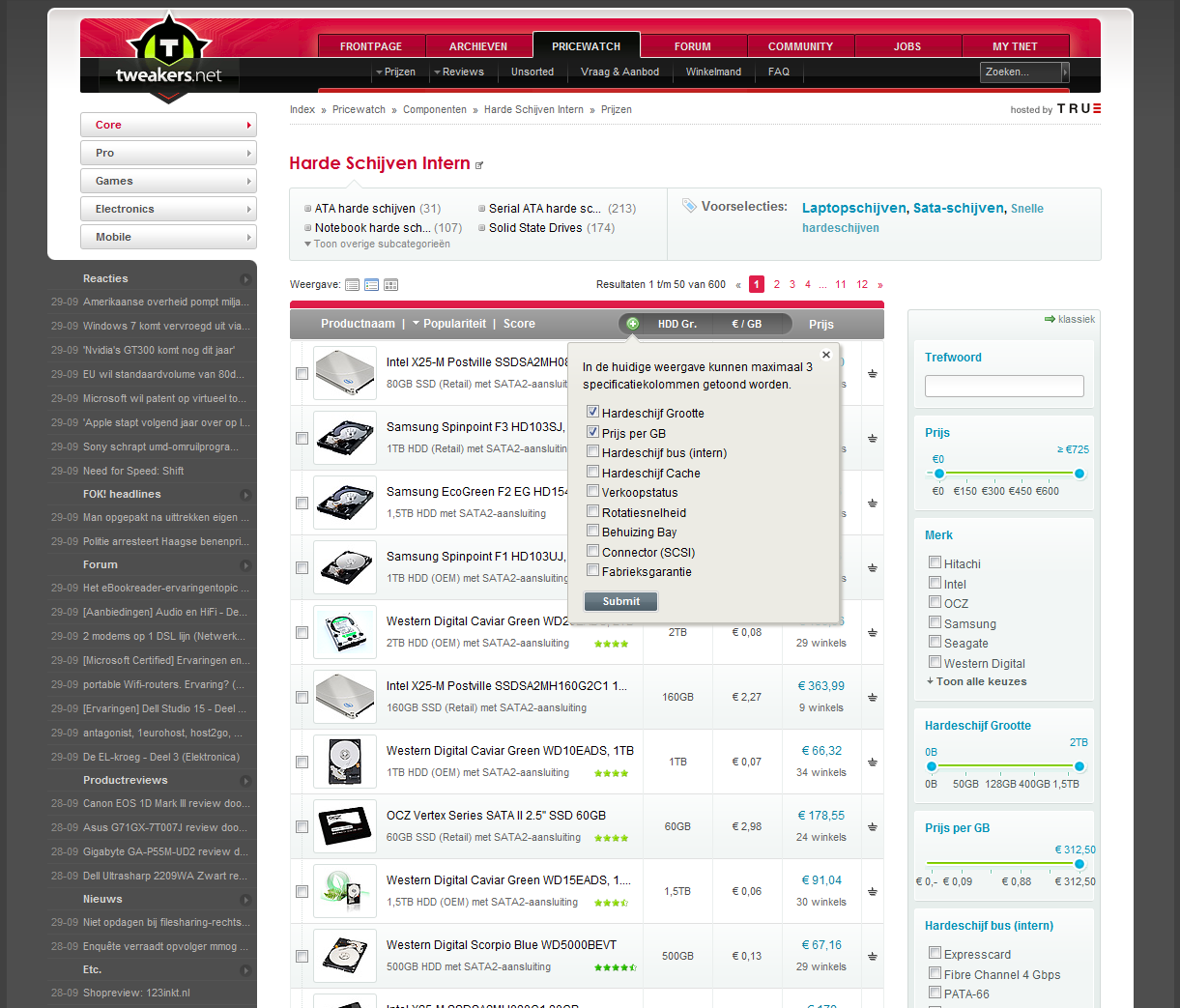
Task: Switch to the FORUM tab
Action: [693, 46]
